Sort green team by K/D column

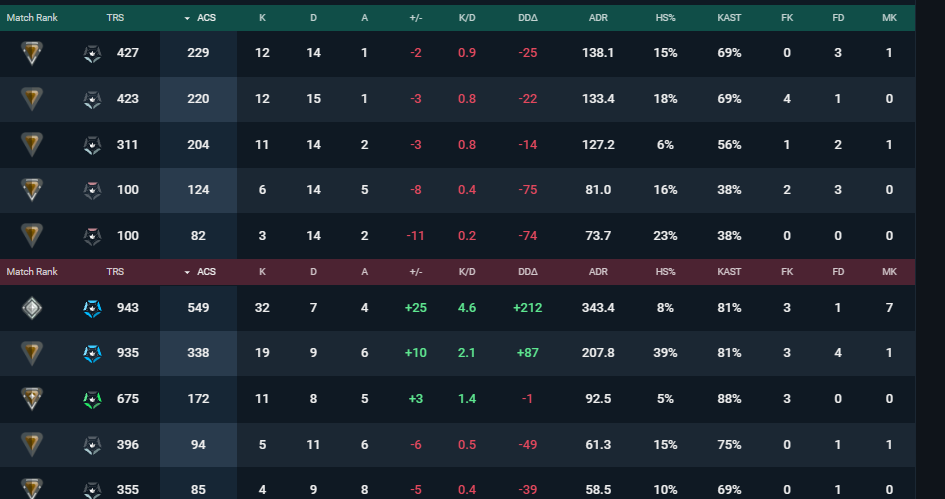tap(467, 18)
